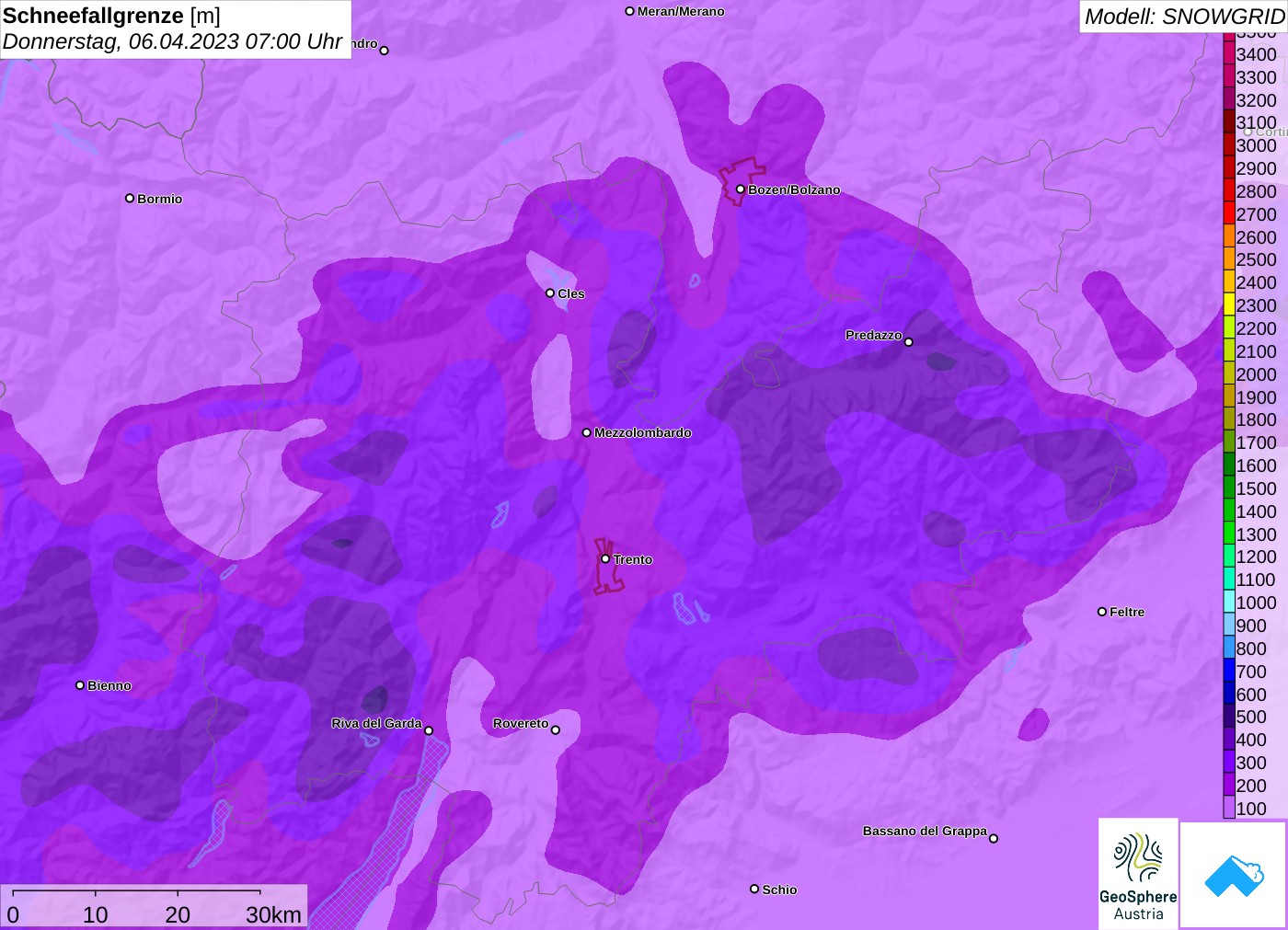The image size is (1288, 930).
Task: Click the Predazzo marker dot
Action: [x=909, y=341]
